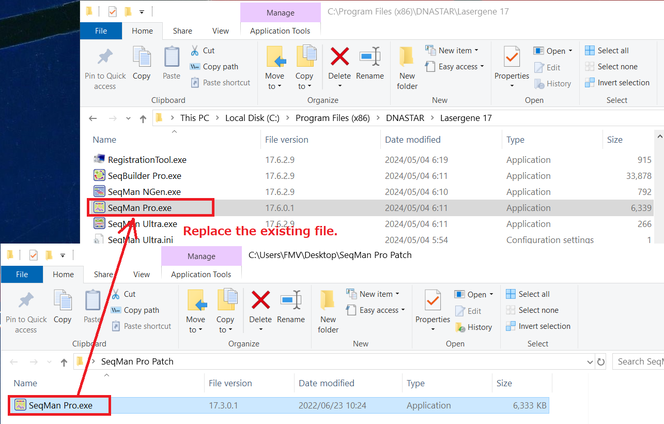
Task: Open Copy to in Lasergene 17 window
Action: (x=304, y=68)
